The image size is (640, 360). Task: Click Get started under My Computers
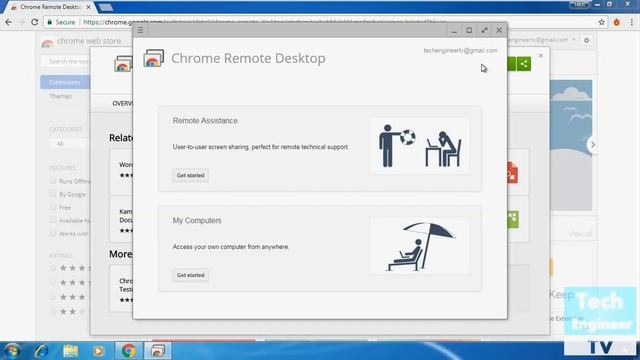pos(190,275)
